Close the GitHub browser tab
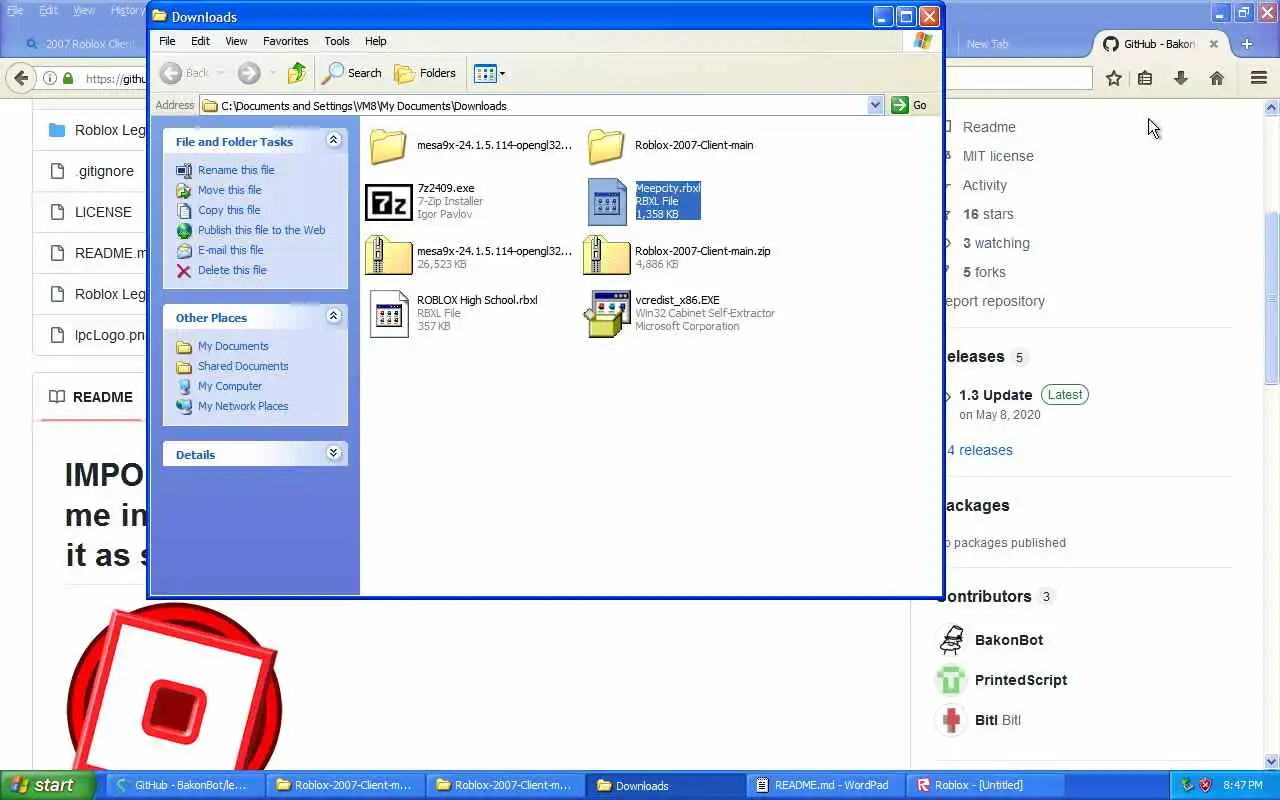The width and height of the screenshot is (1280, 800). click(x=1214, y=44)
